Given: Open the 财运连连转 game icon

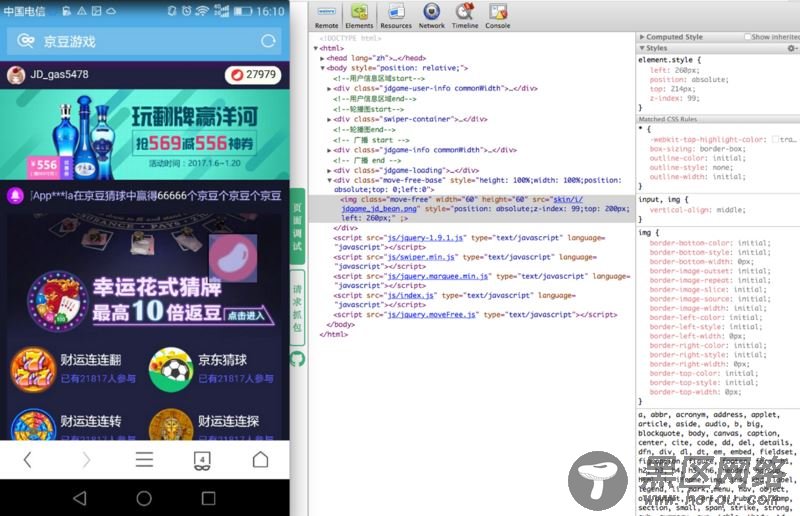Looking at the screenshot, I should [x=34, y=425].
